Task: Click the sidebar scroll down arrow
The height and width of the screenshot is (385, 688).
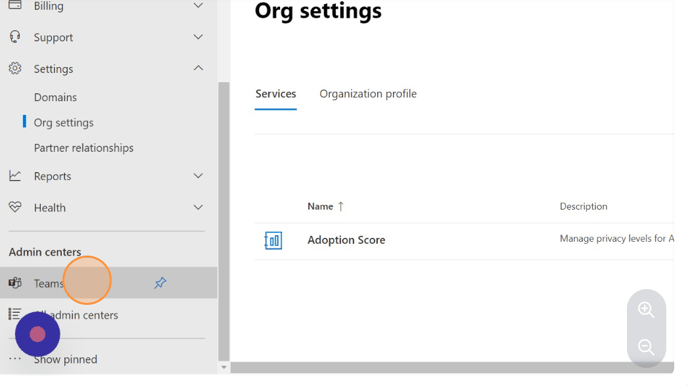Action: point(224,367)
